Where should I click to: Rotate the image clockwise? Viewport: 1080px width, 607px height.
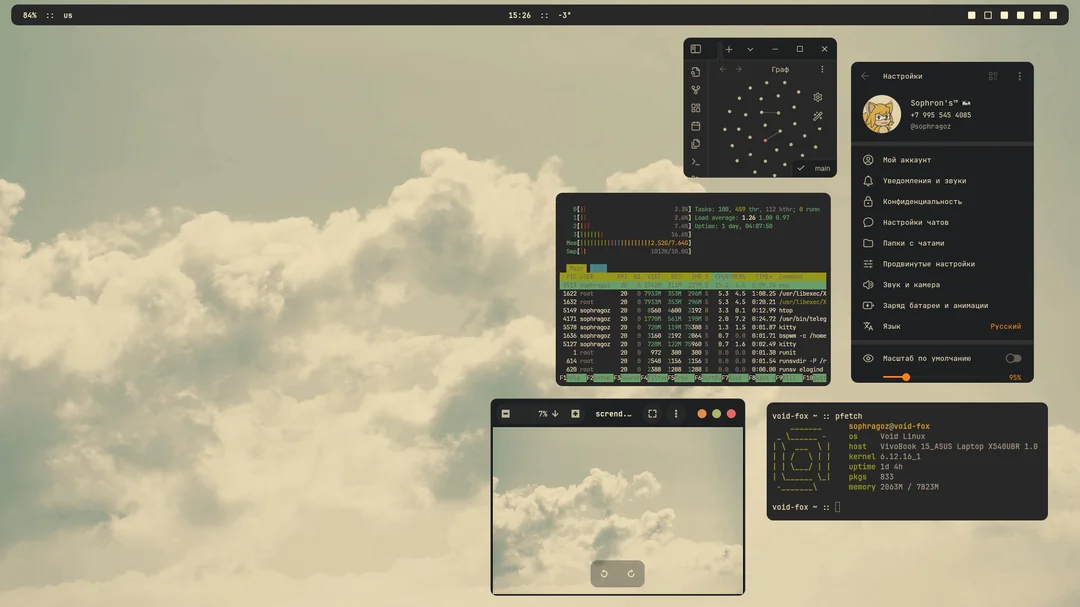pos(631,574)
